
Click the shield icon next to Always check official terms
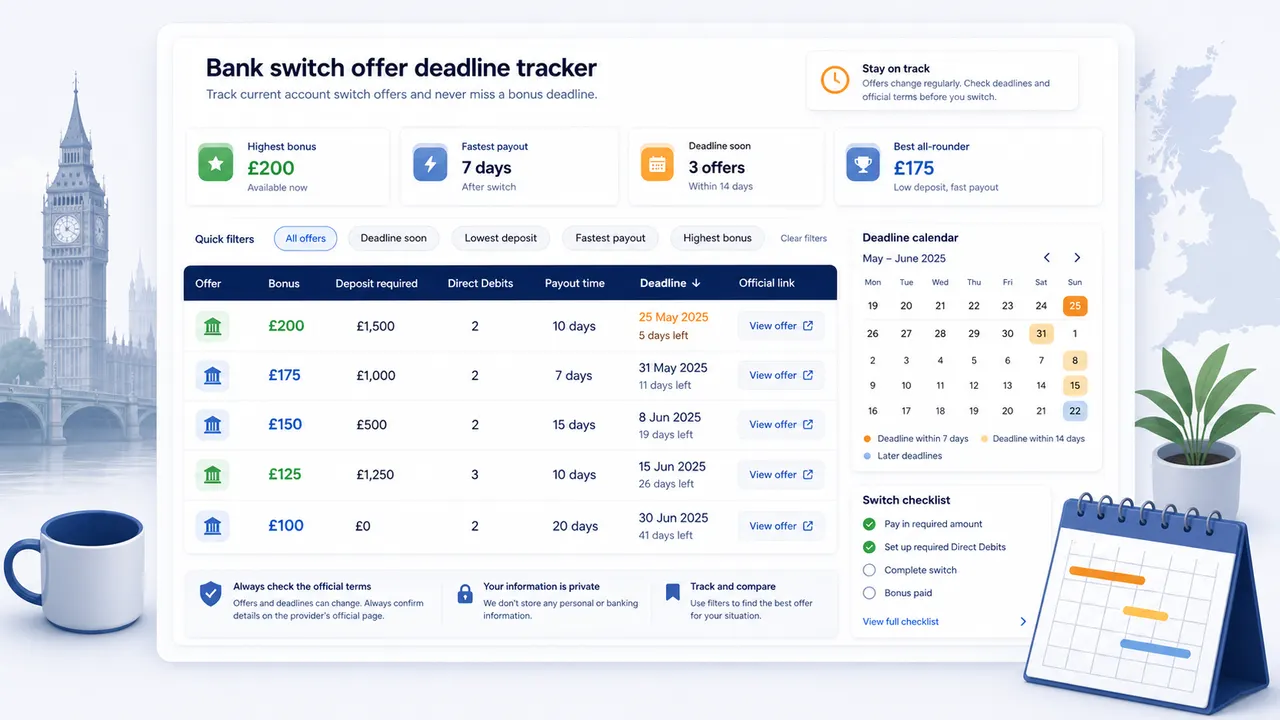point(210,594)
